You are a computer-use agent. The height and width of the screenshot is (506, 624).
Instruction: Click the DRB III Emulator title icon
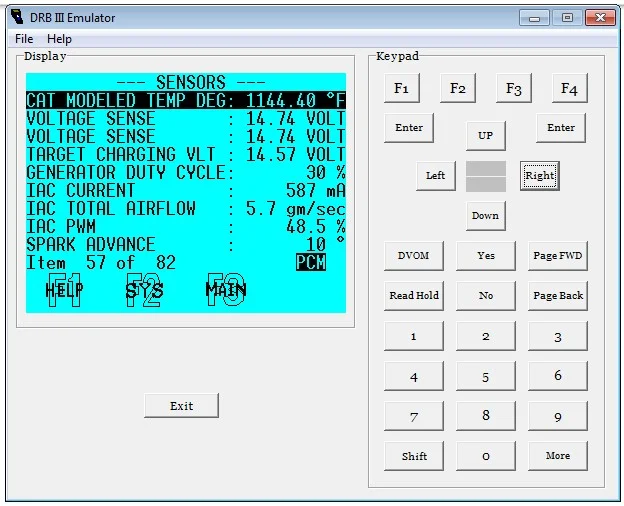[x=17, y=17]
